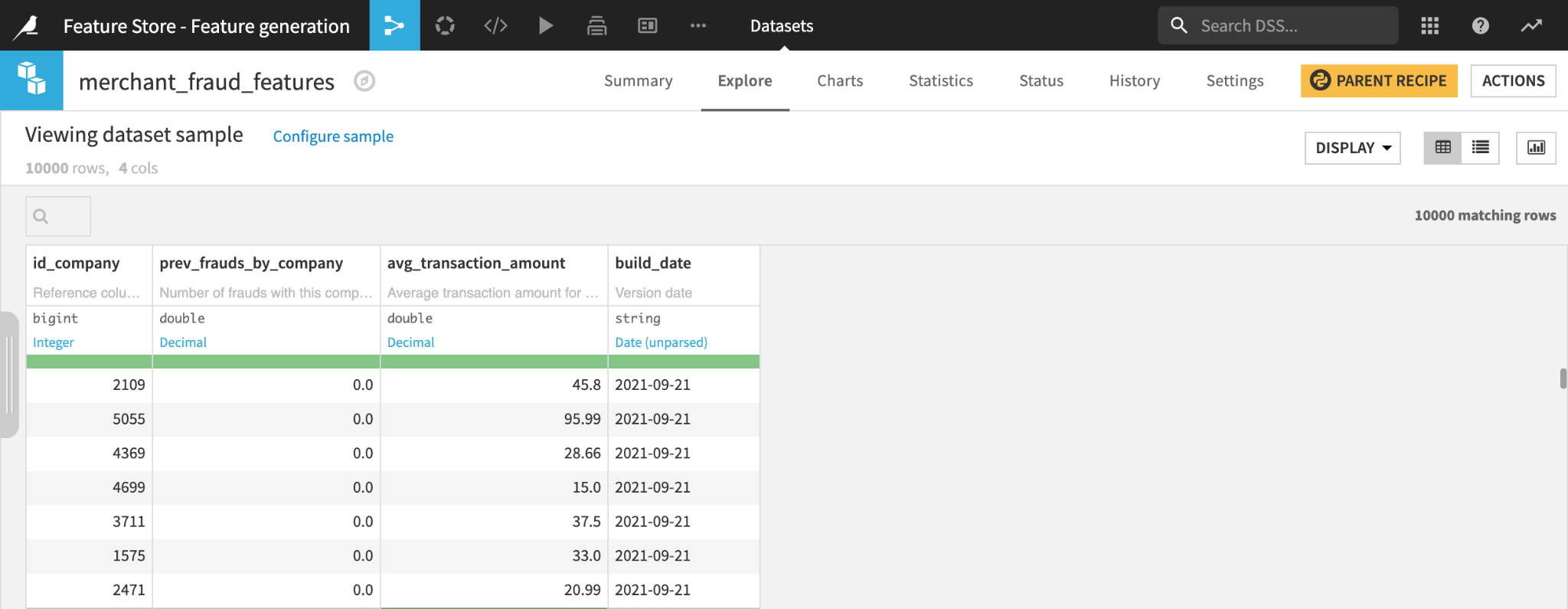Click the id_company column header
The height and width of the screenshot is (609, 1568).
pyautogui.click(x=77, y=263)
